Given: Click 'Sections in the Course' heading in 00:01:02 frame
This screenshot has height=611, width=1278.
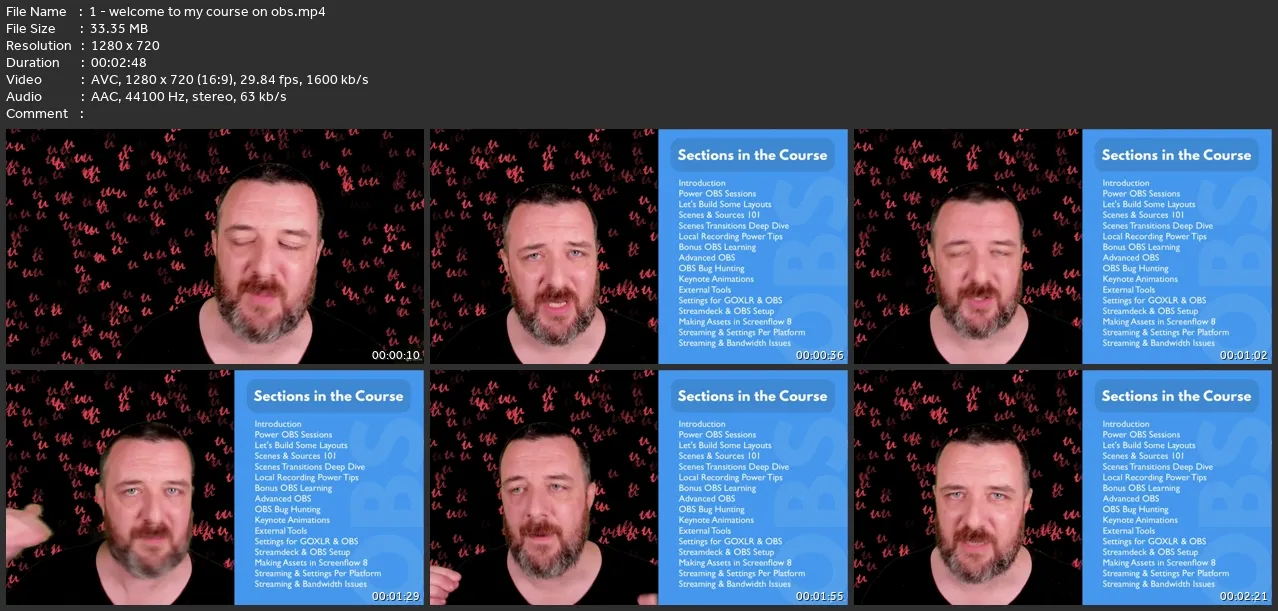Looking at the screenshot, I should pos(1176,155).
